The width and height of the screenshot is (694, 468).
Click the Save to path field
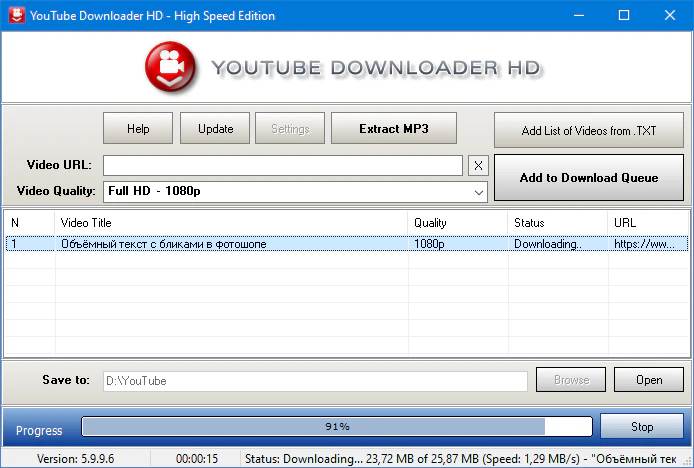(x=314, y=380)
